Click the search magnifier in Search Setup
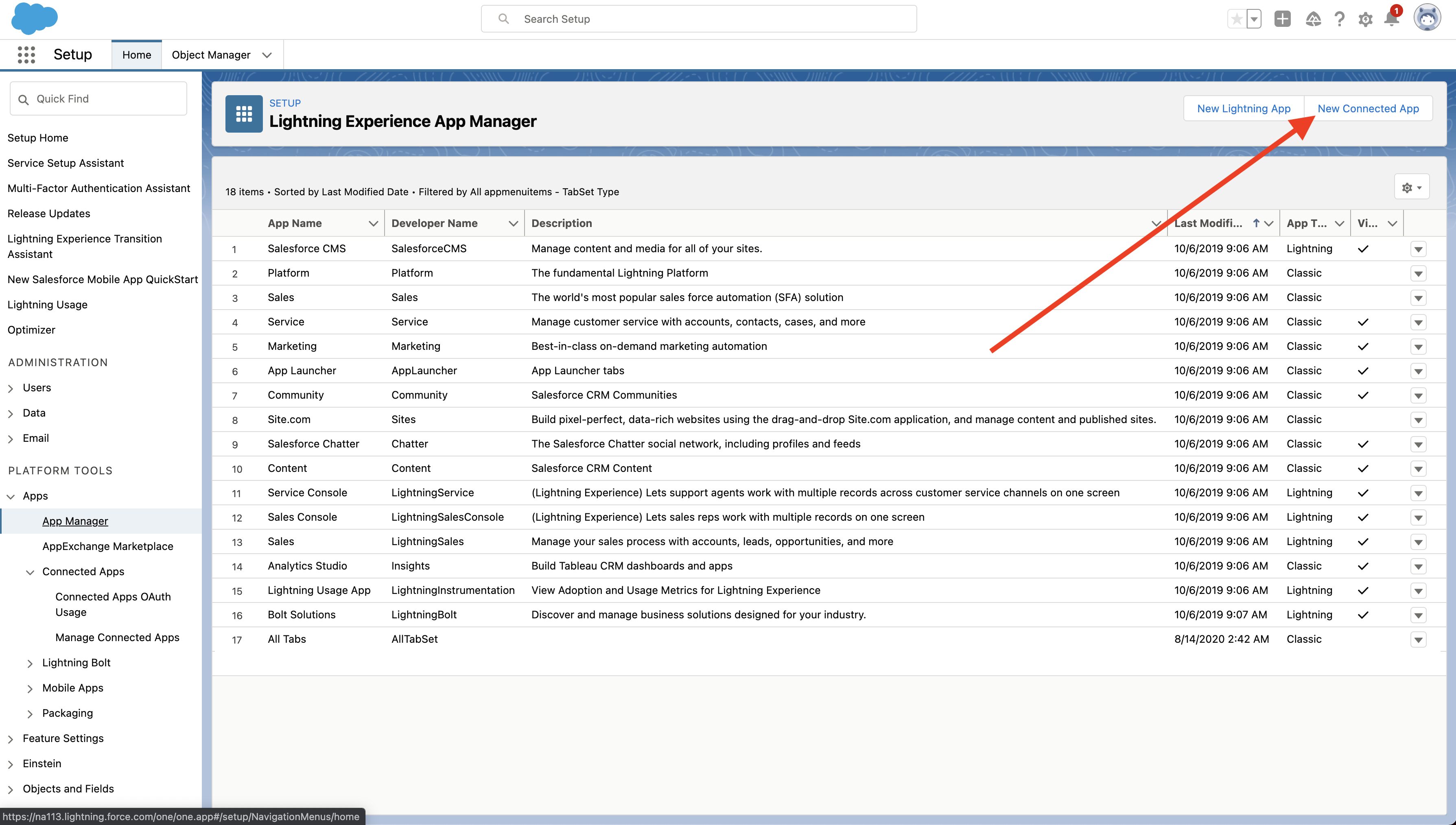This screenshot has width=1456, height=825. click(x=503, y=19)
